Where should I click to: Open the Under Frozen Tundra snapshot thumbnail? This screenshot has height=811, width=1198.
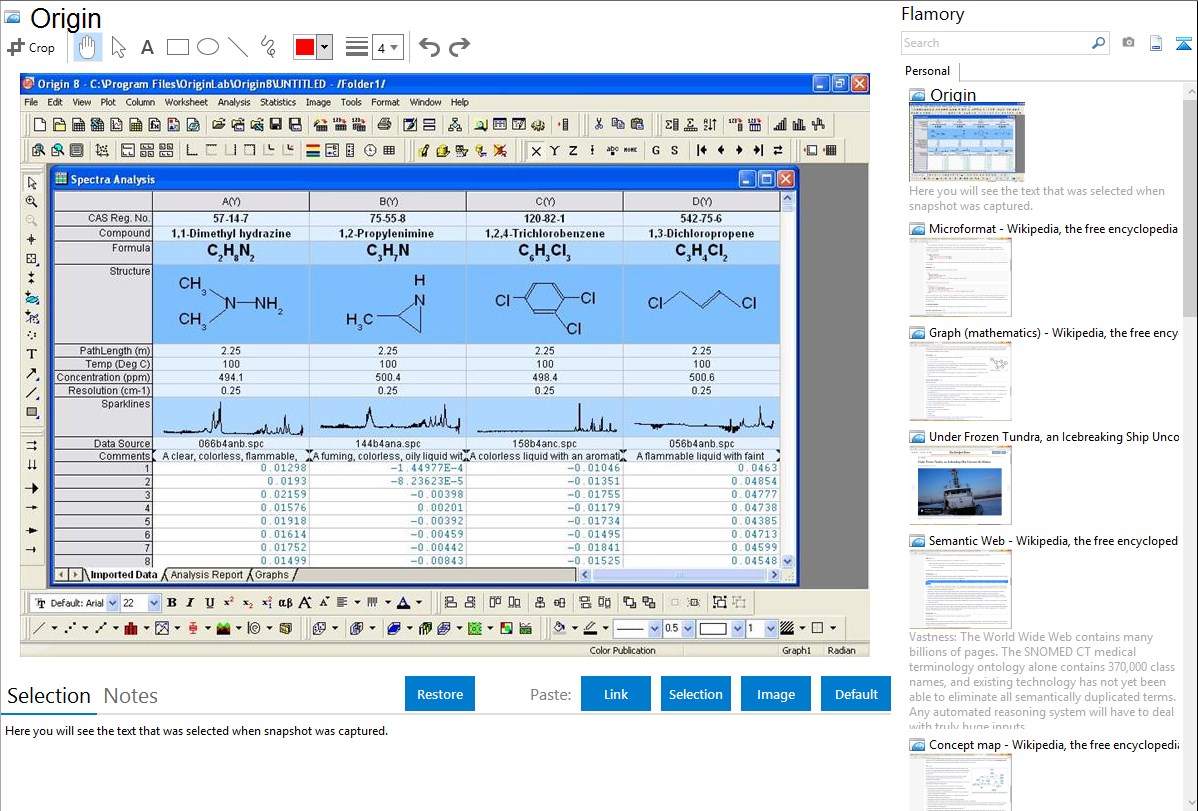point(960,485)
